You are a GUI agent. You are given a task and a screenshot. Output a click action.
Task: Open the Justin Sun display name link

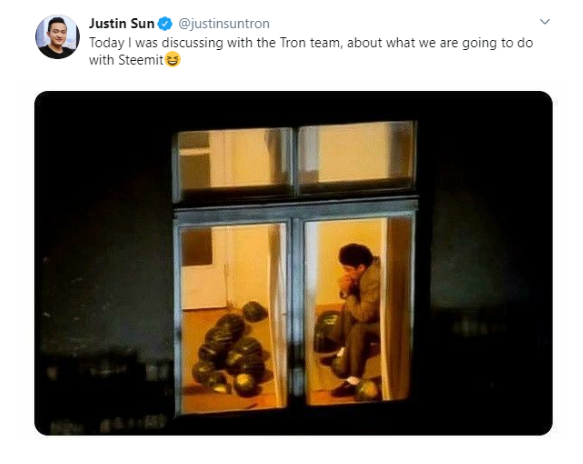click(122, 23)
